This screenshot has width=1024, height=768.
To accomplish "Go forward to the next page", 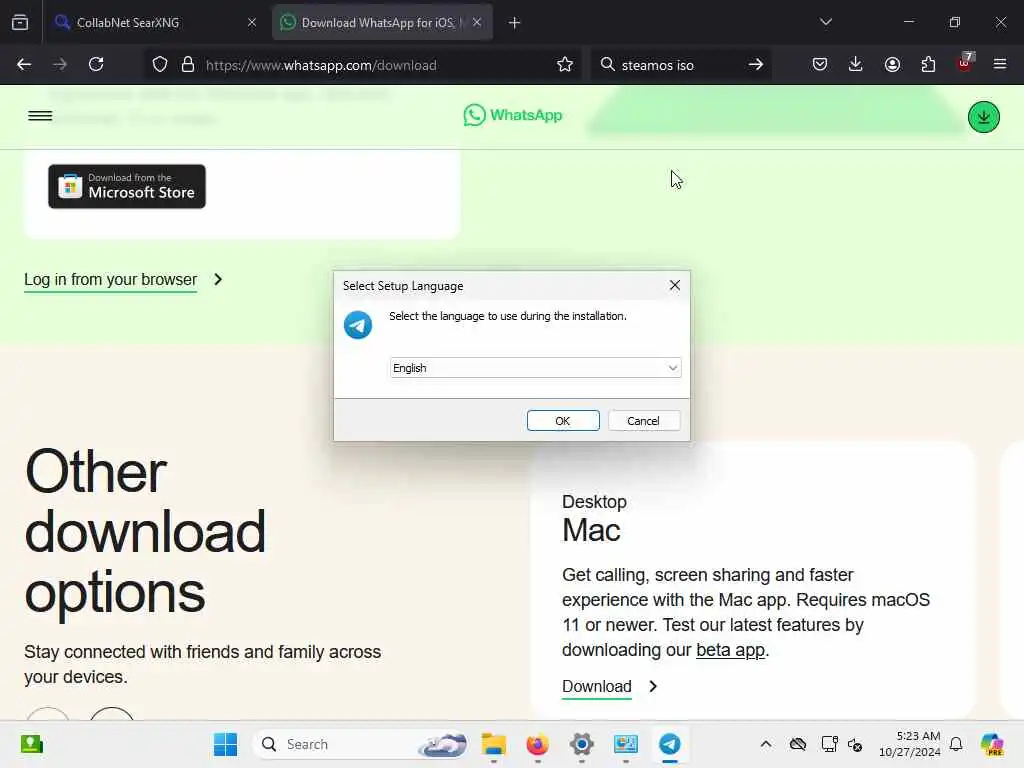I will pyautogui.click(x=60, y=65).
